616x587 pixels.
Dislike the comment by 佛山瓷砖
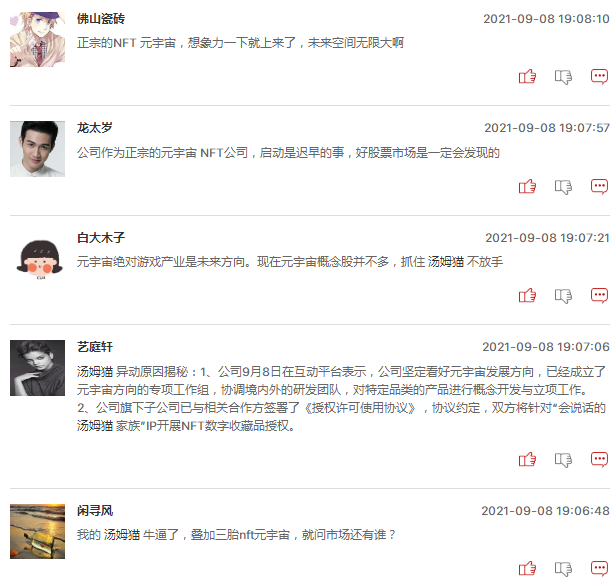563,77
